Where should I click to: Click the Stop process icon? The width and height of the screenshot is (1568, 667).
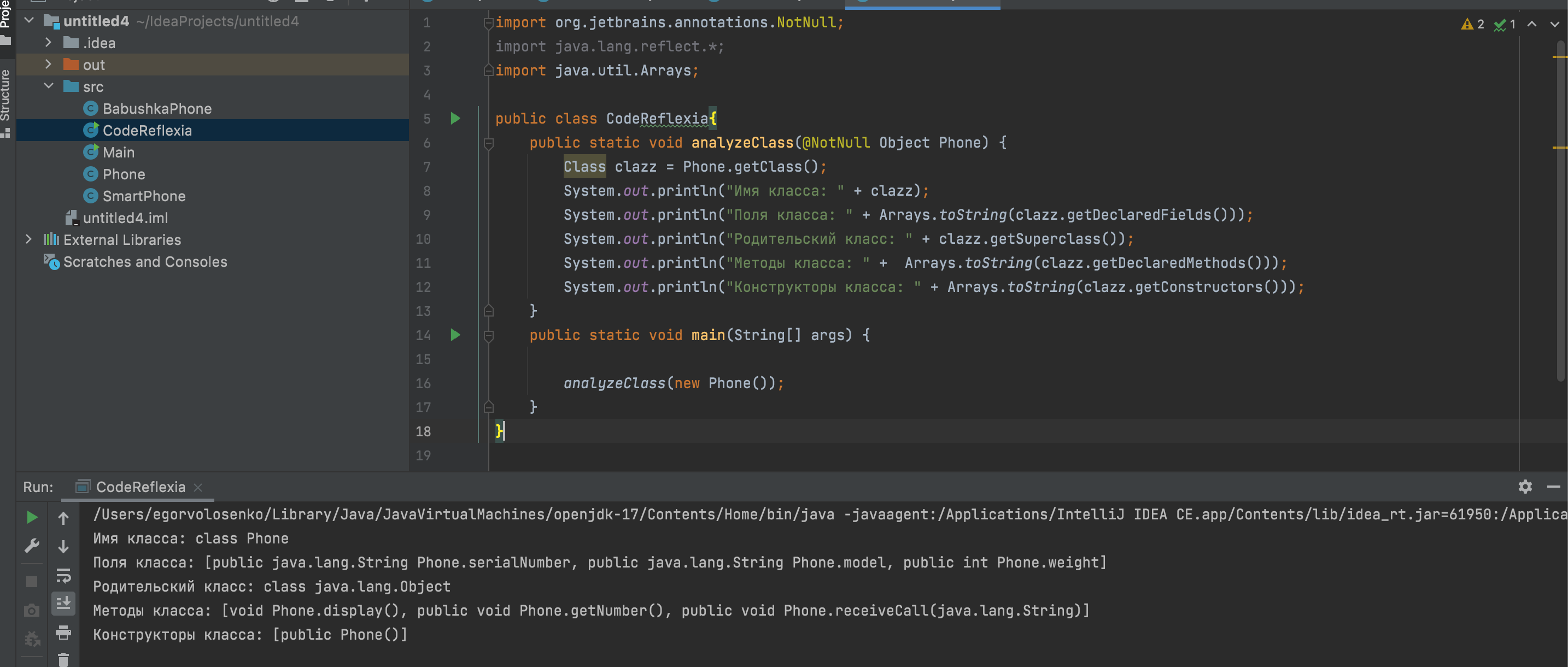click(x=32, y=582)
